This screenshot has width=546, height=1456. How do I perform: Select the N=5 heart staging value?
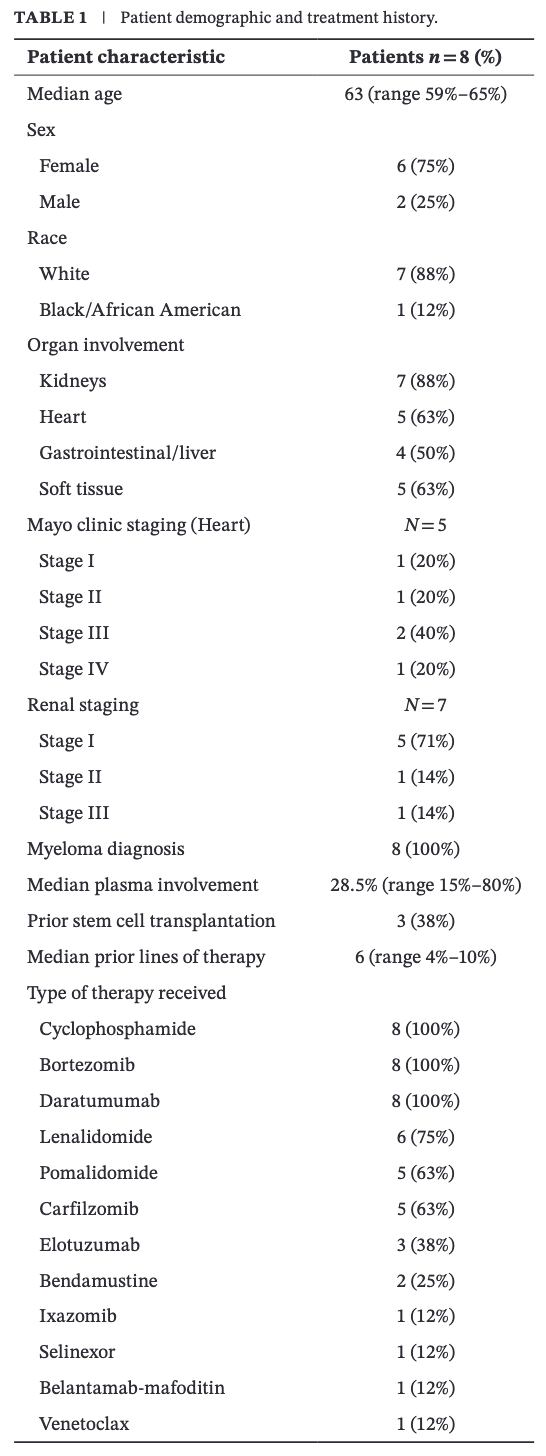pyautogui.click(x=425, y=525)
